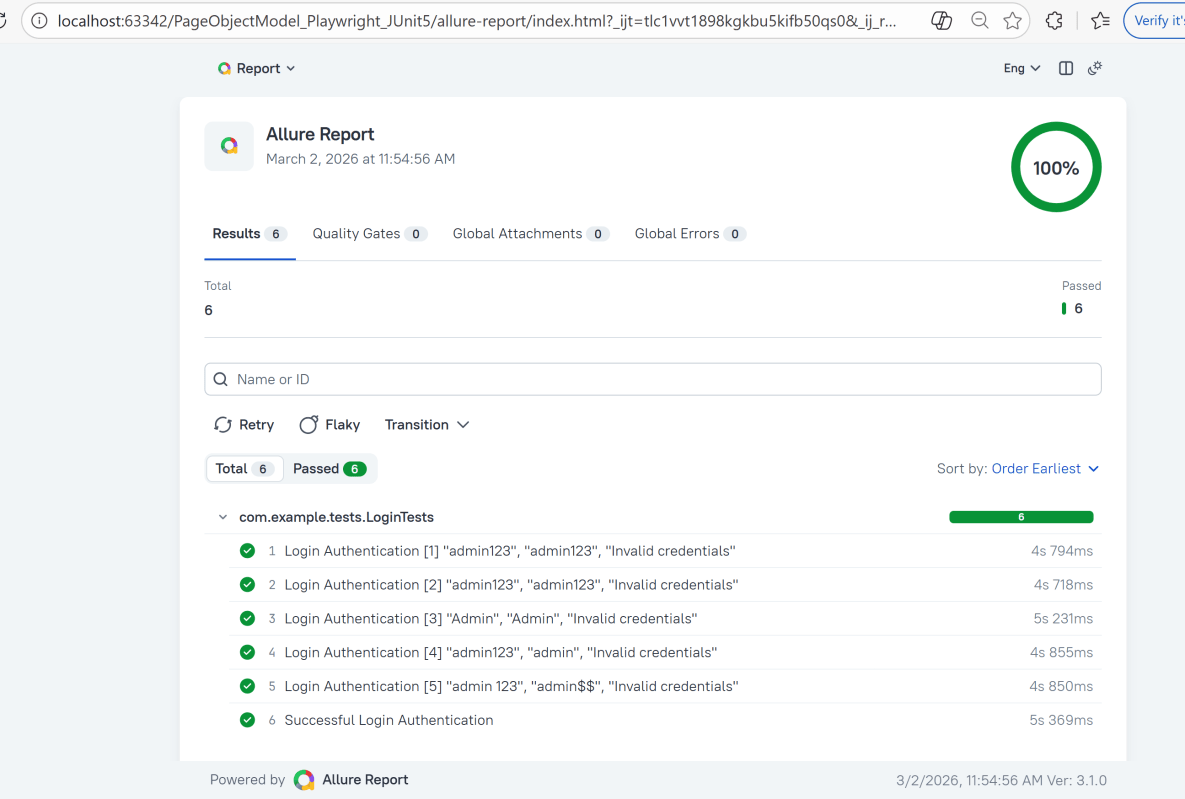Open the browser extensions puzzle icon
The width and height of the screenshot is (1185, 799).
tap(1054, 21)
